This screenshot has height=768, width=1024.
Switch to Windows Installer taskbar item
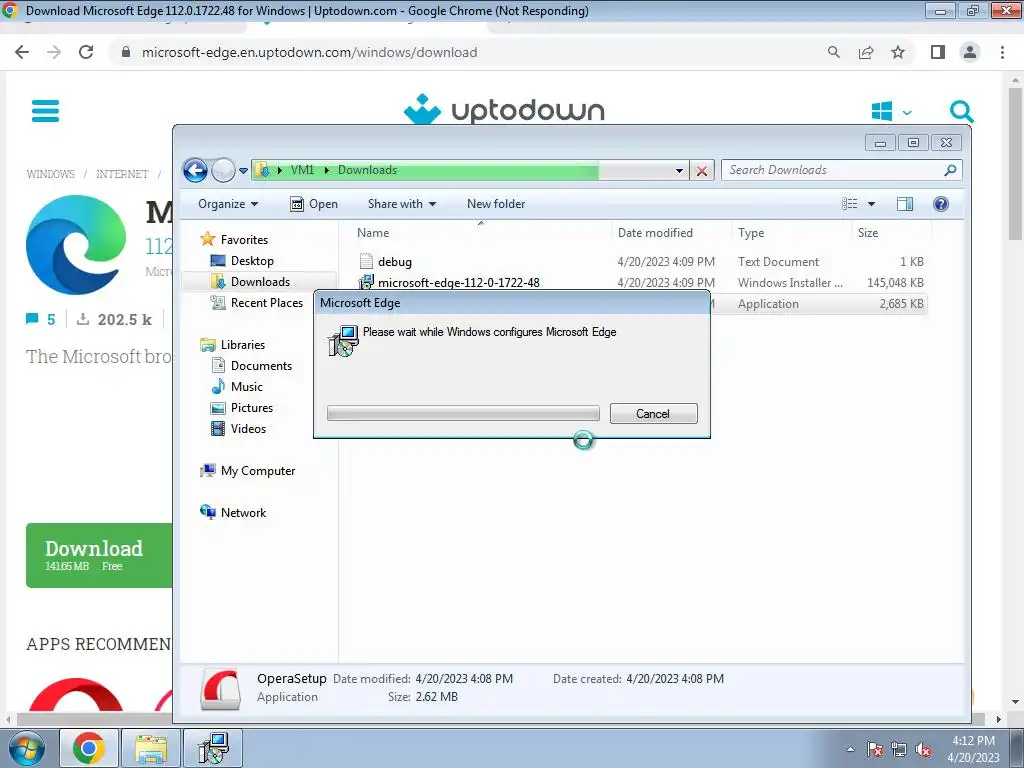(x=213, y=748)
